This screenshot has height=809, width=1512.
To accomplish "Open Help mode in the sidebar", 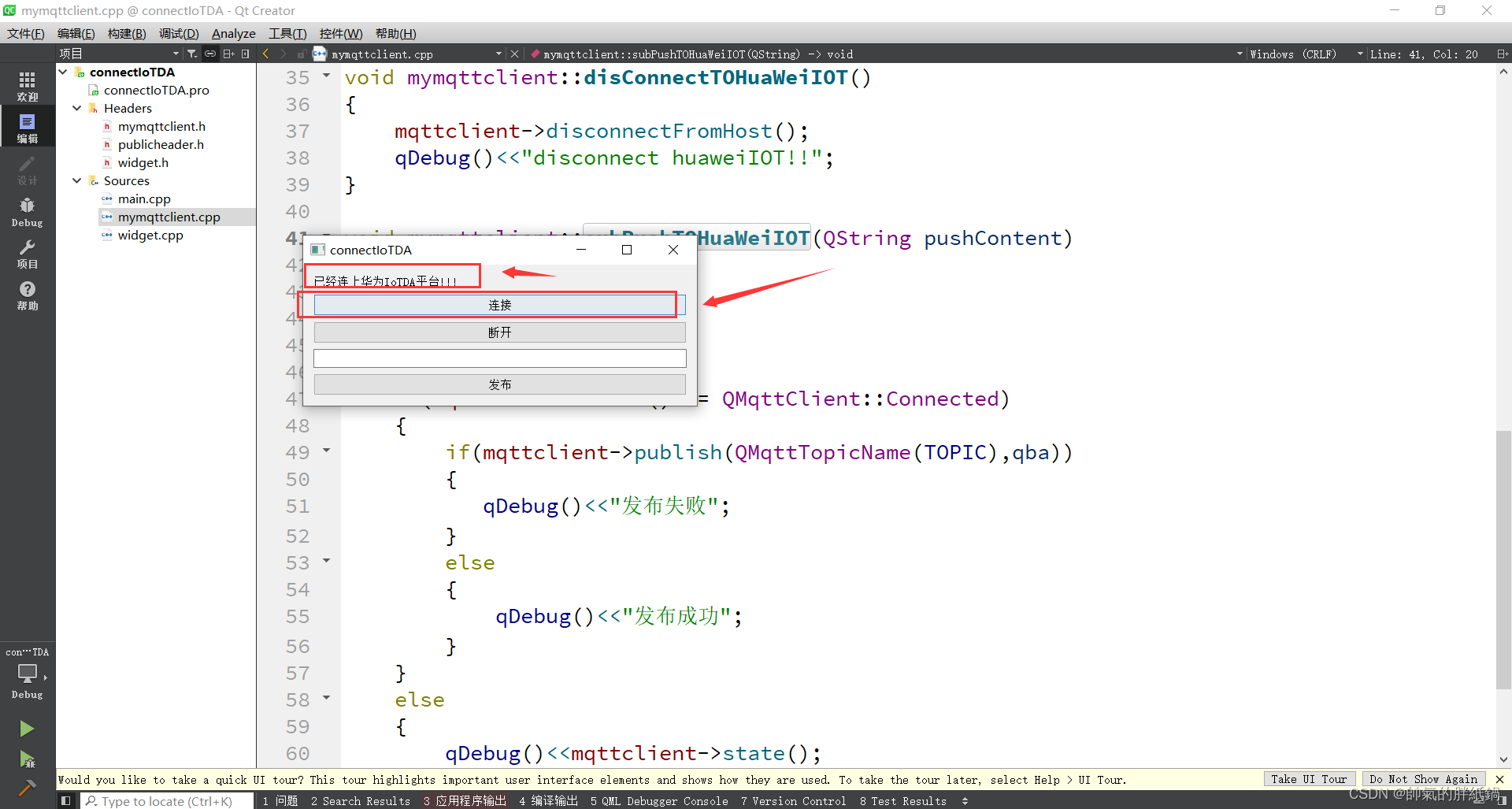I will point(28,295).
